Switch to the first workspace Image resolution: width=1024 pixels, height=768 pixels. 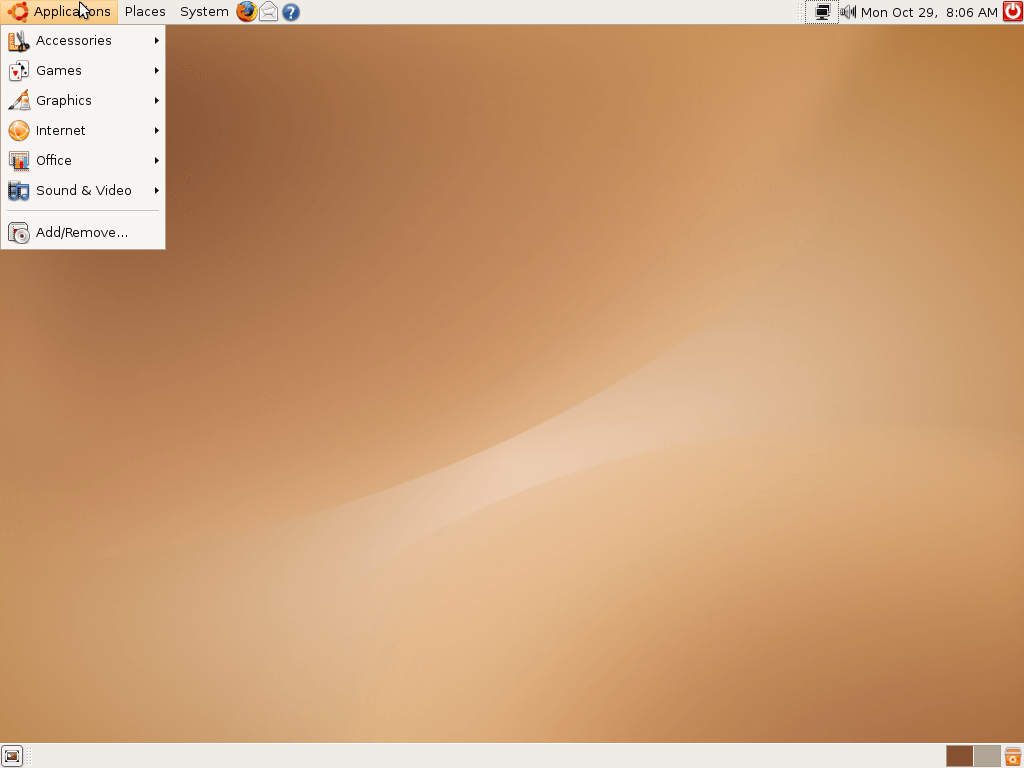tap(959, 756)
